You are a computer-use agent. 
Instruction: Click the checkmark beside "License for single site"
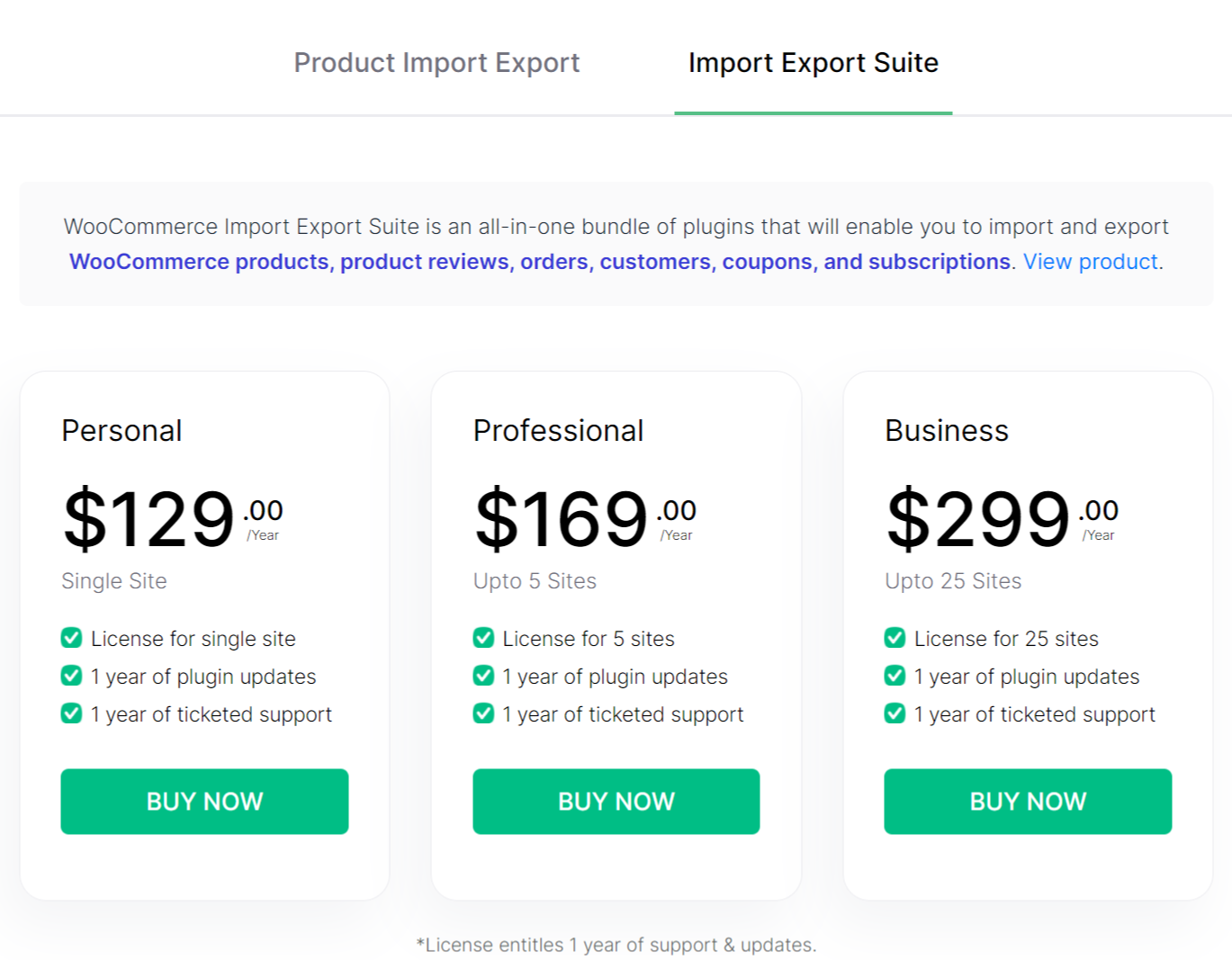coord(72,638)
